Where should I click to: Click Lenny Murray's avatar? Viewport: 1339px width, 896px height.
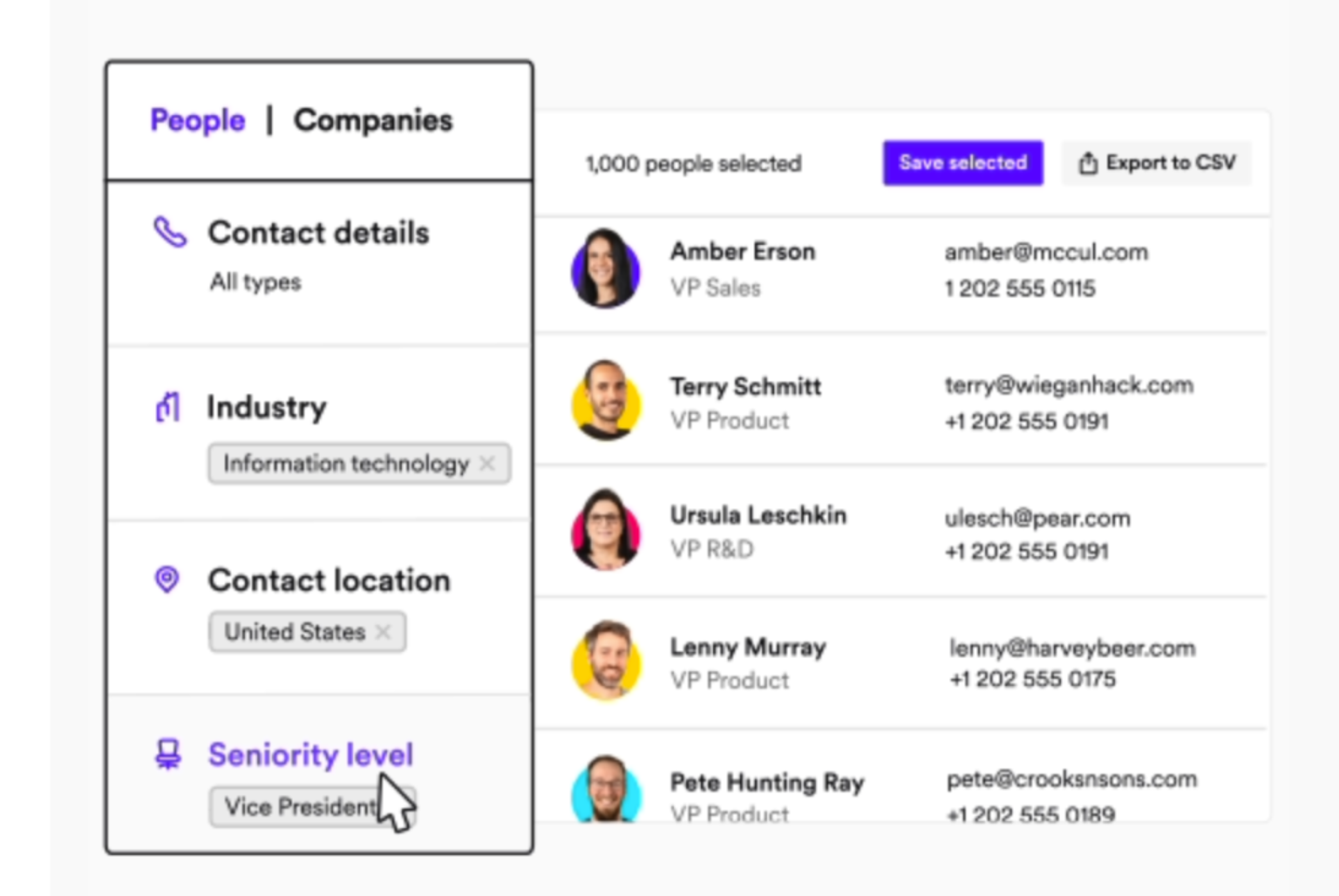pyautogui.click(x=606, y=661)
